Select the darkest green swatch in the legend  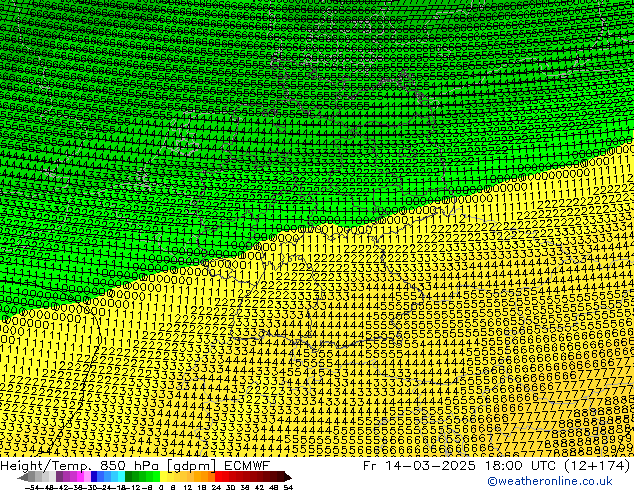[x=129, y=476]
